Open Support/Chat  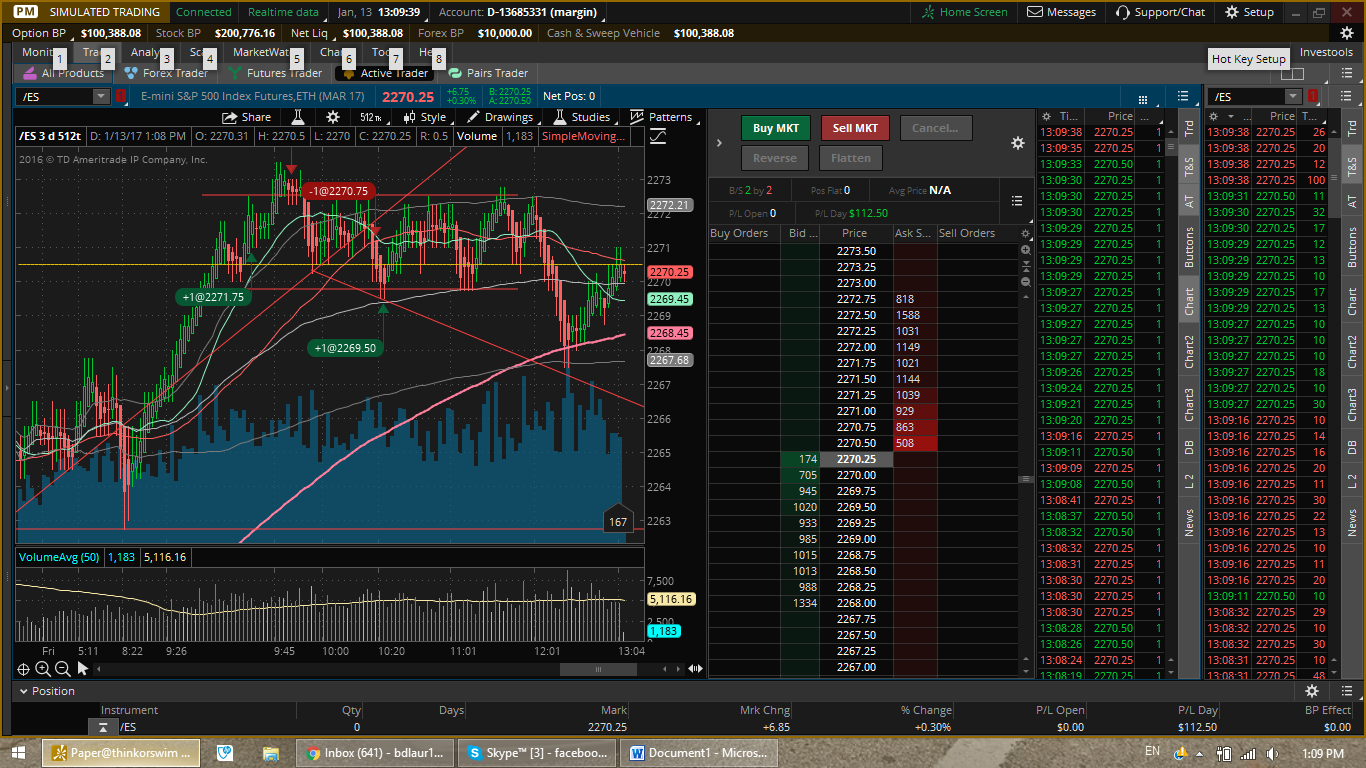(x=1160, y=12)
